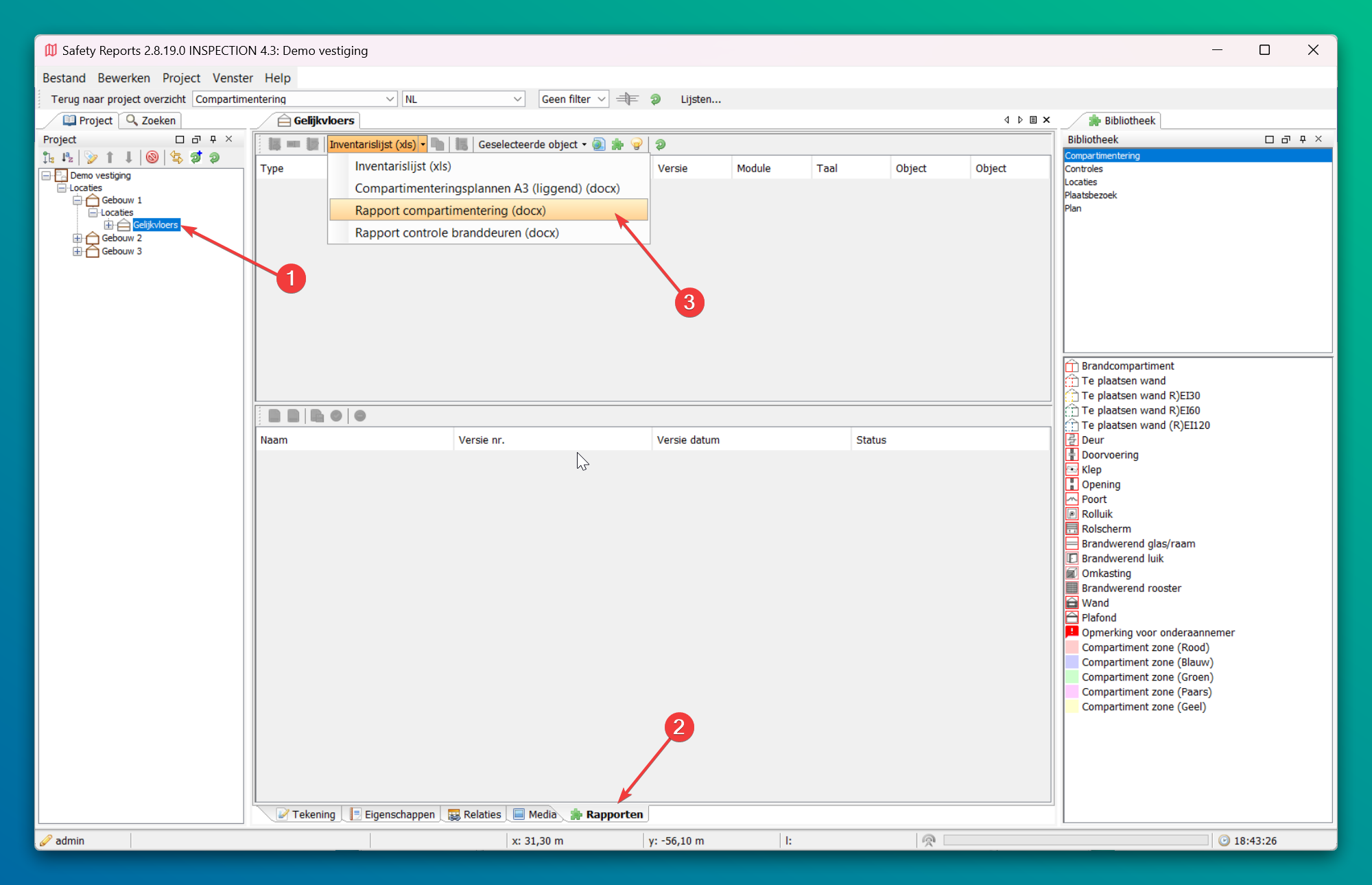Viewport: 1372px width, 885px height.
Task: Pin the Bibliotheek panel with pushpin icon
Action: pyautogui.click(x=1302, y=139)
